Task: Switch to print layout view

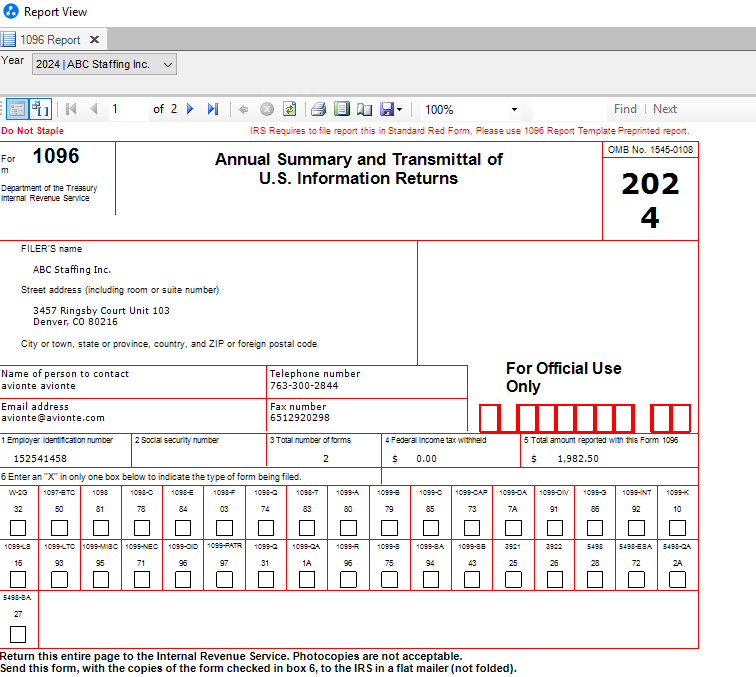Action: coord(342,109)
